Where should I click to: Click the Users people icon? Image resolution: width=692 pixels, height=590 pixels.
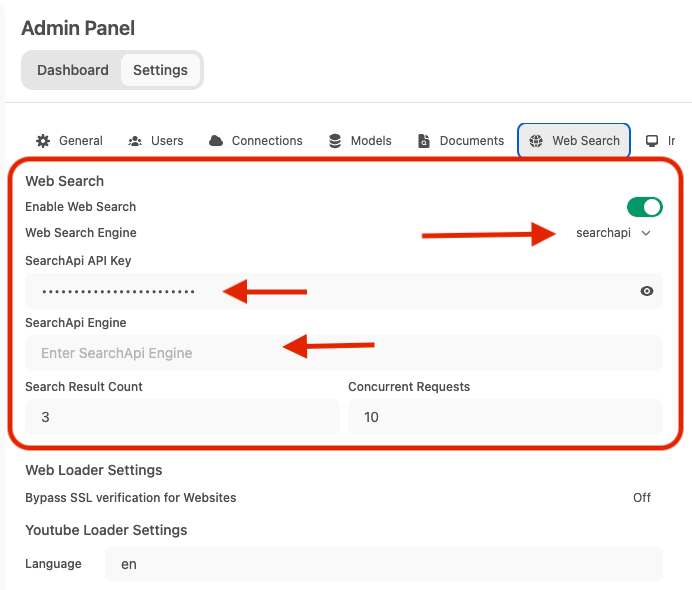tap(135, 141)
